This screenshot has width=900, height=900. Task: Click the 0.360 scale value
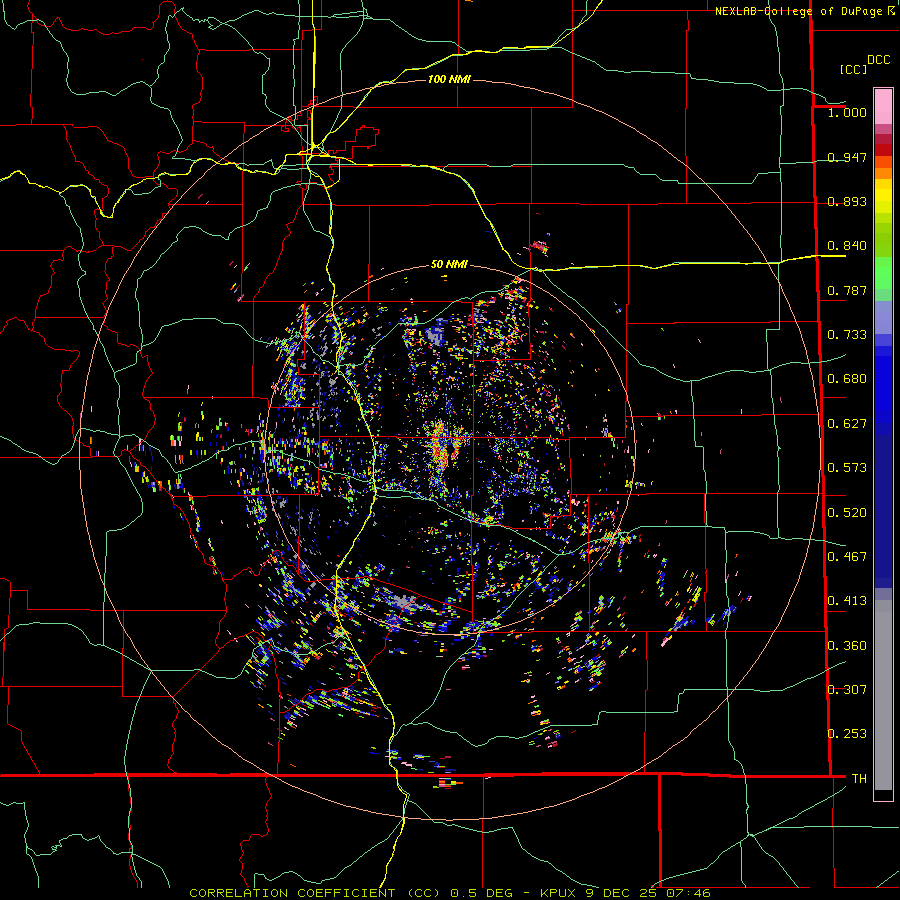pos(847,646)
